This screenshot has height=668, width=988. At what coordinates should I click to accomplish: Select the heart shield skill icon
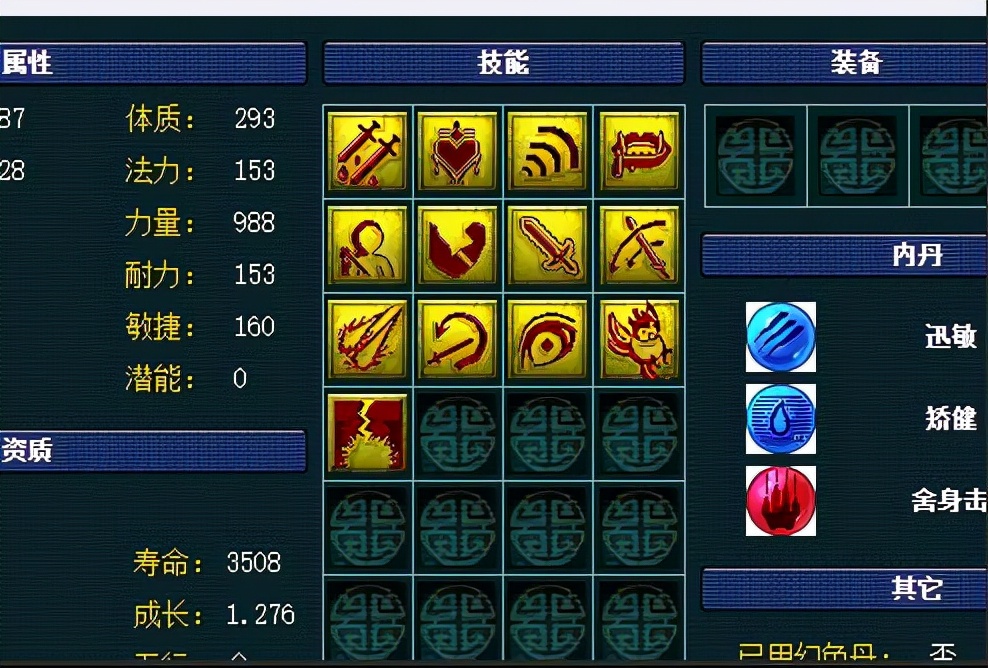tap(457, 151)
